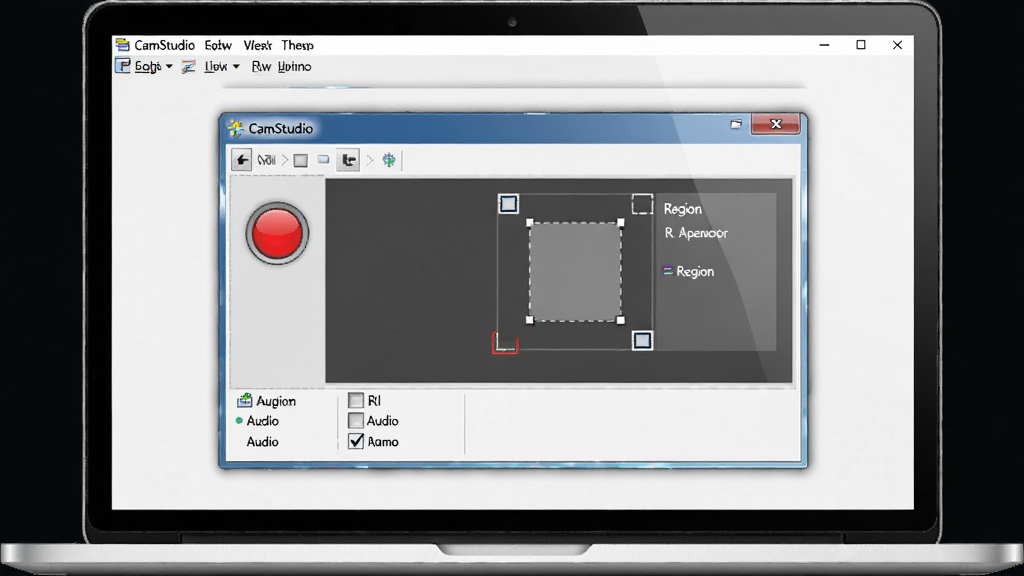The width and height of the screenshot is (1024, 576).
Task: Click Upitno in the main toolbar
Action: (295, 67)
